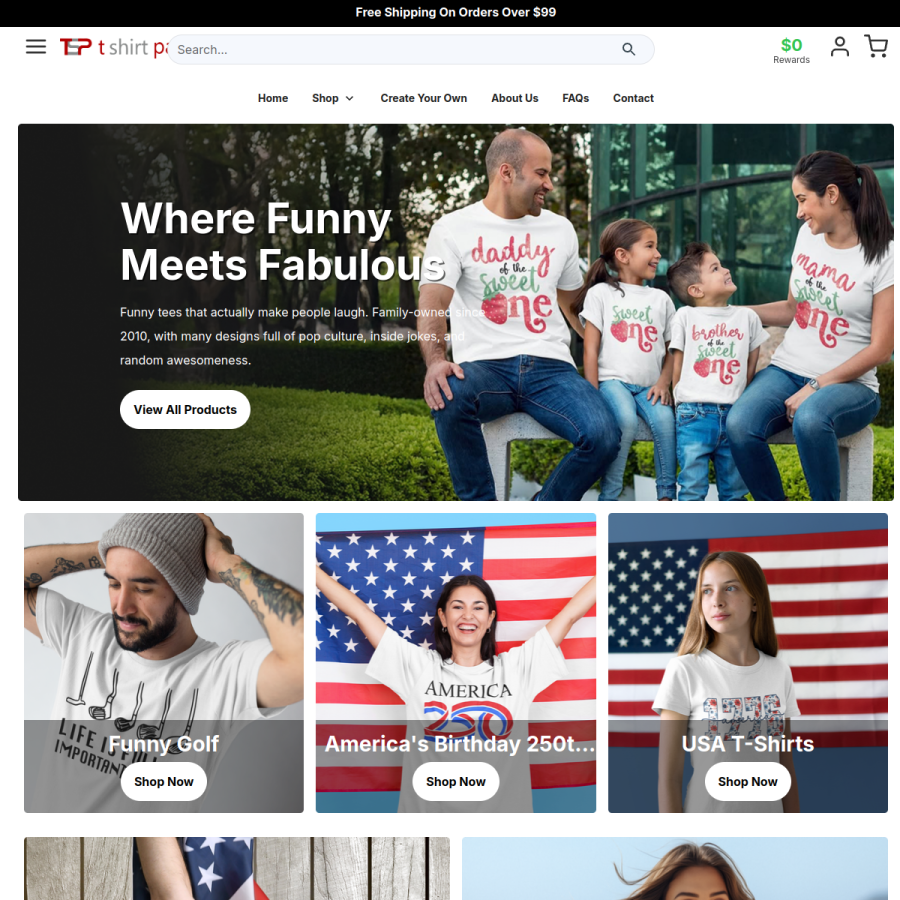Open FAQs page
This screenshot has height=900, width=900.
tap(576, 98)
